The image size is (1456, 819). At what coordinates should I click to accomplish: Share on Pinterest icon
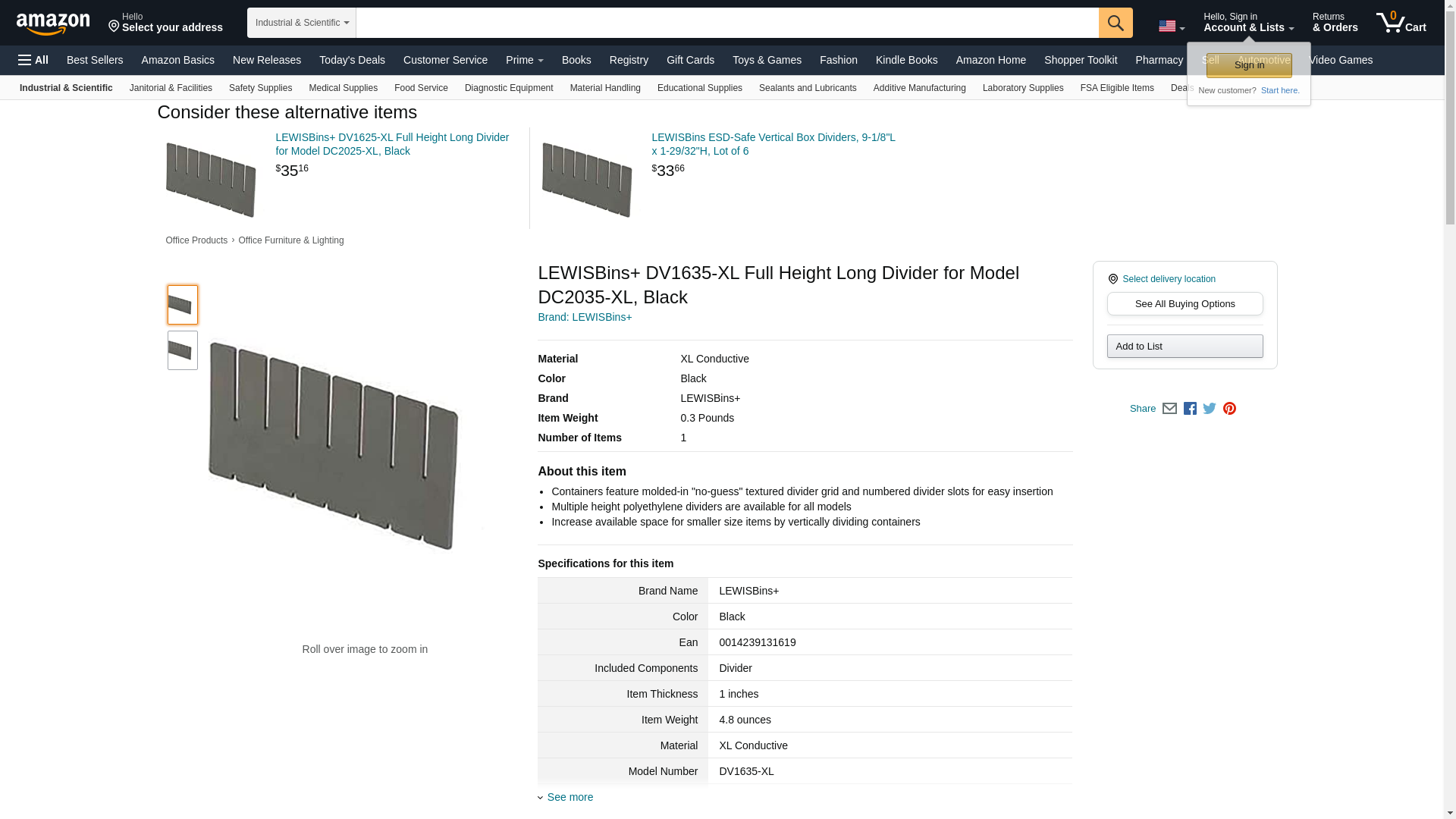coord(1229,409)
